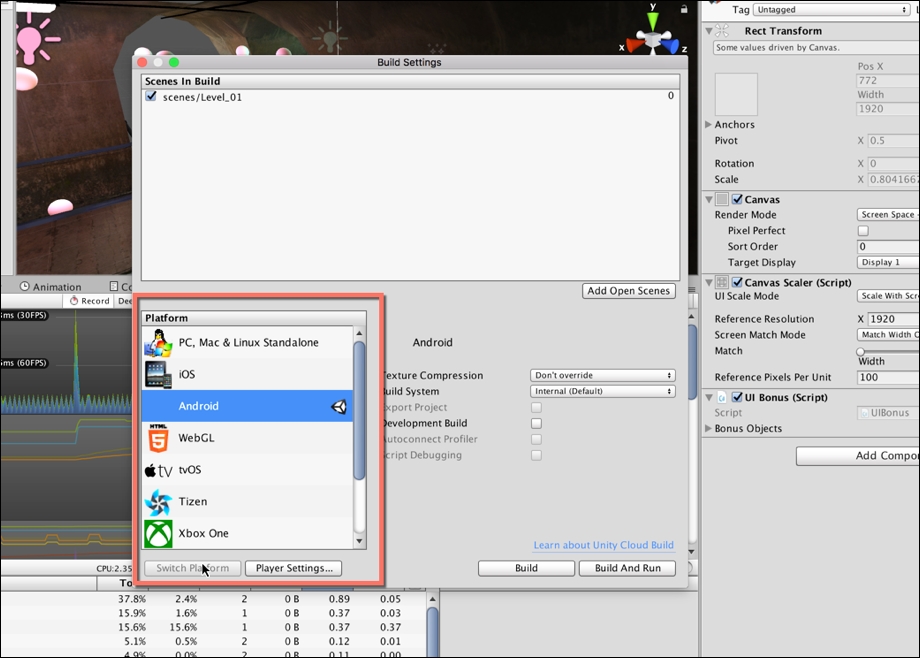This screenshot has width=920, height=658.
Task: Click the Match Width slider handle
Action: [860, 352]
